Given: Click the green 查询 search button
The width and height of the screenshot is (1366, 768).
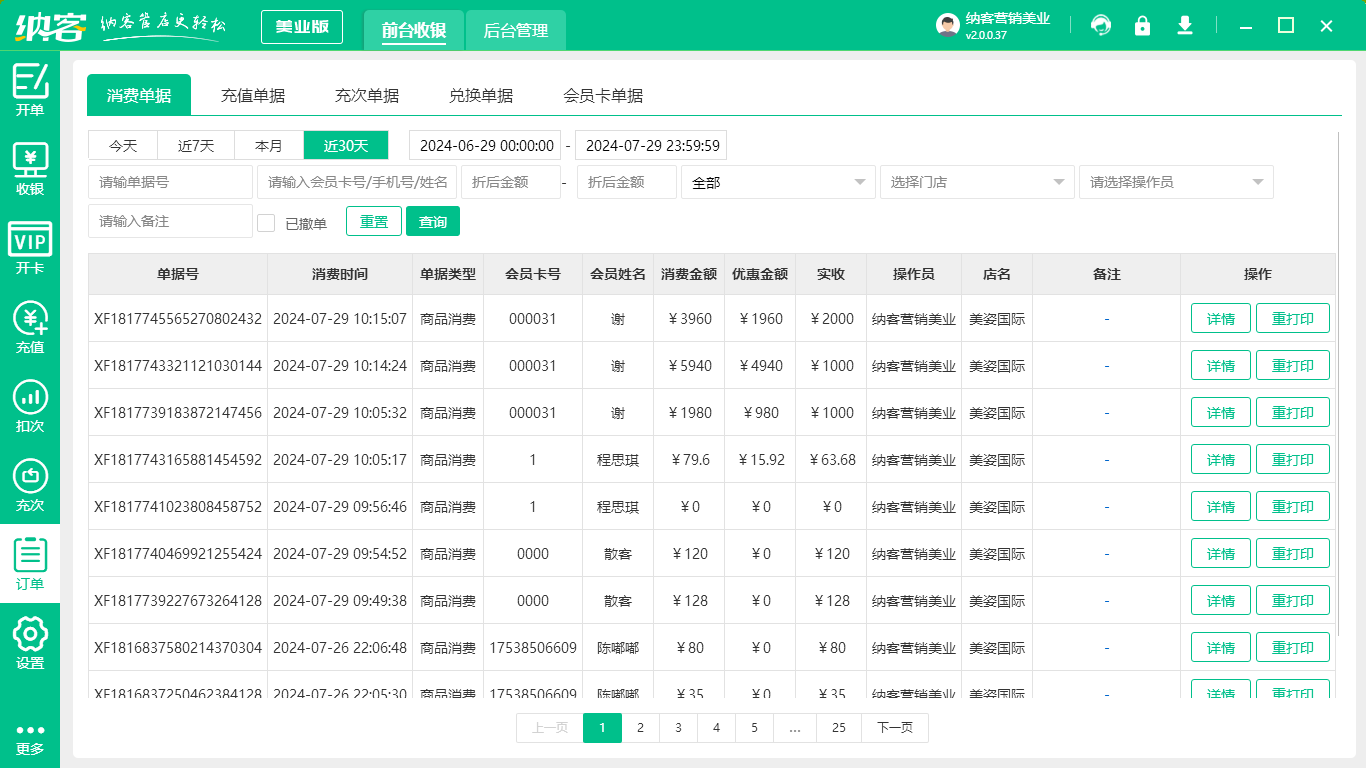Looking at the screenshot, I should coord(432,222).
